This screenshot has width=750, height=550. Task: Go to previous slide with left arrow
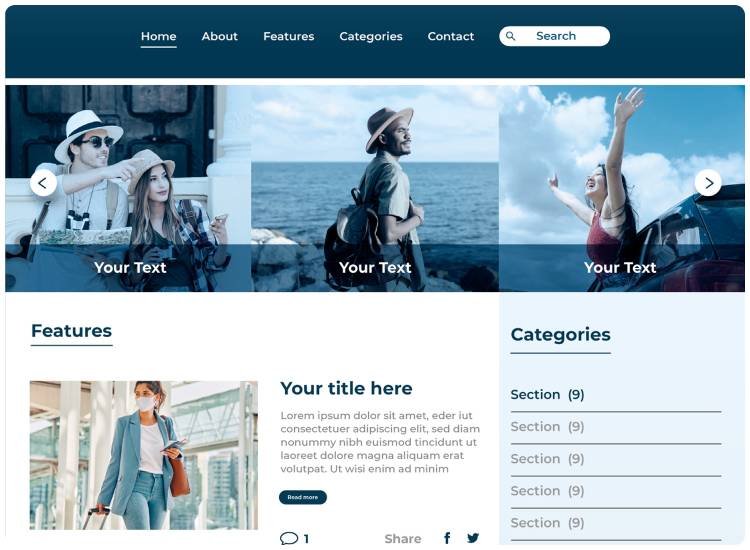(43, 183)
